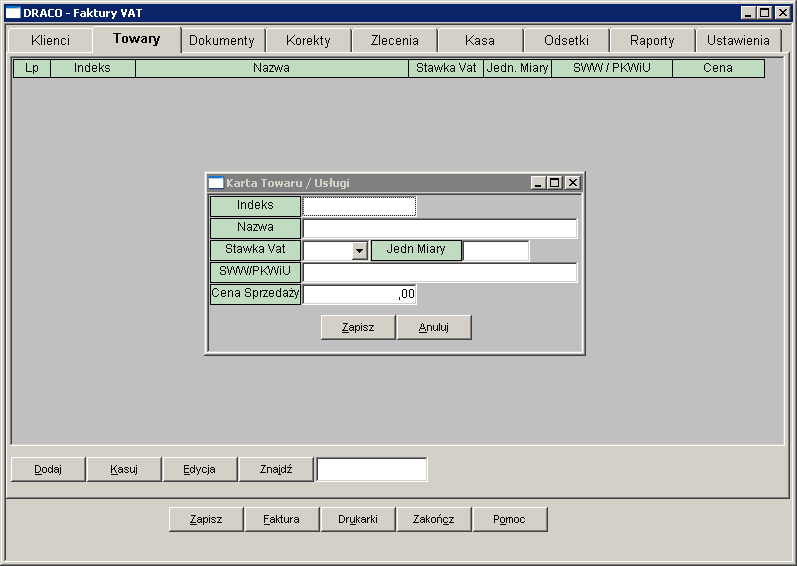The width and height of the screenshot is (797, 566).
Task: Click the Indeks column header in the table
Action: pyautogui.click(x=93, y=68)
